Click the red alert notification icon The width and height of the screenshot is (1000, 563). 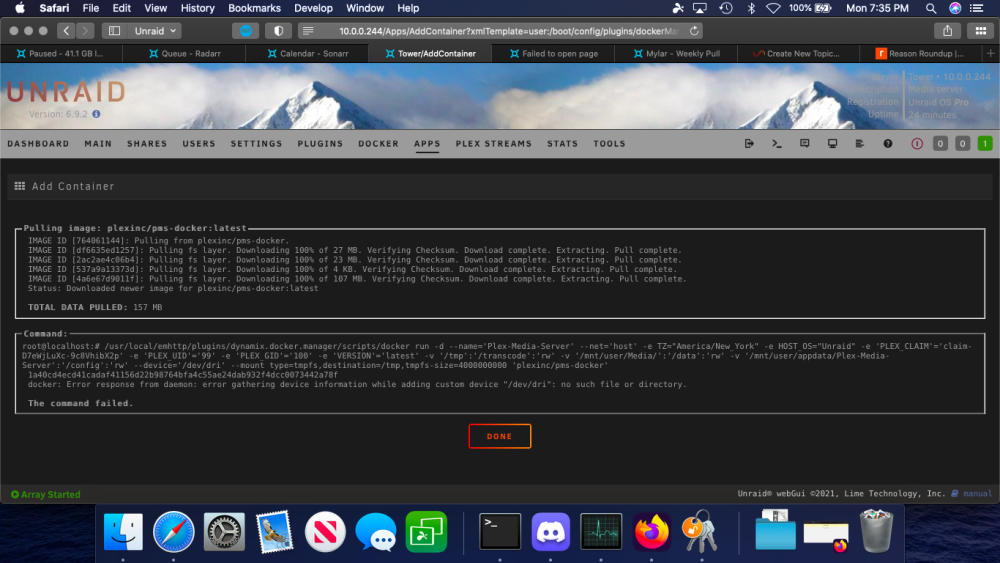pos(917,143)
